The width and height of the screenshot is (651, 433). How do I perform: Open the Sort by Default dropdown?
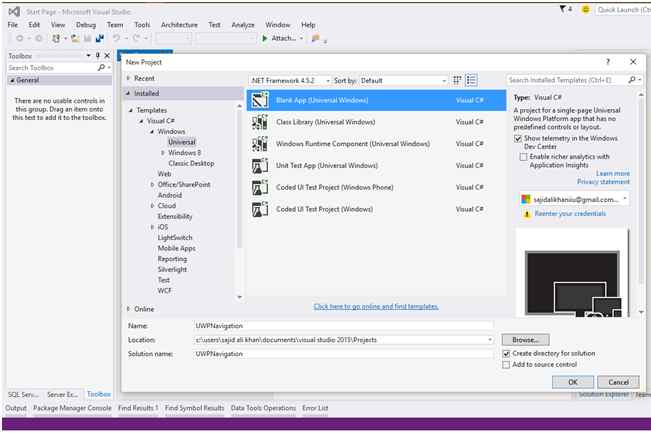(x=400, y=80)
